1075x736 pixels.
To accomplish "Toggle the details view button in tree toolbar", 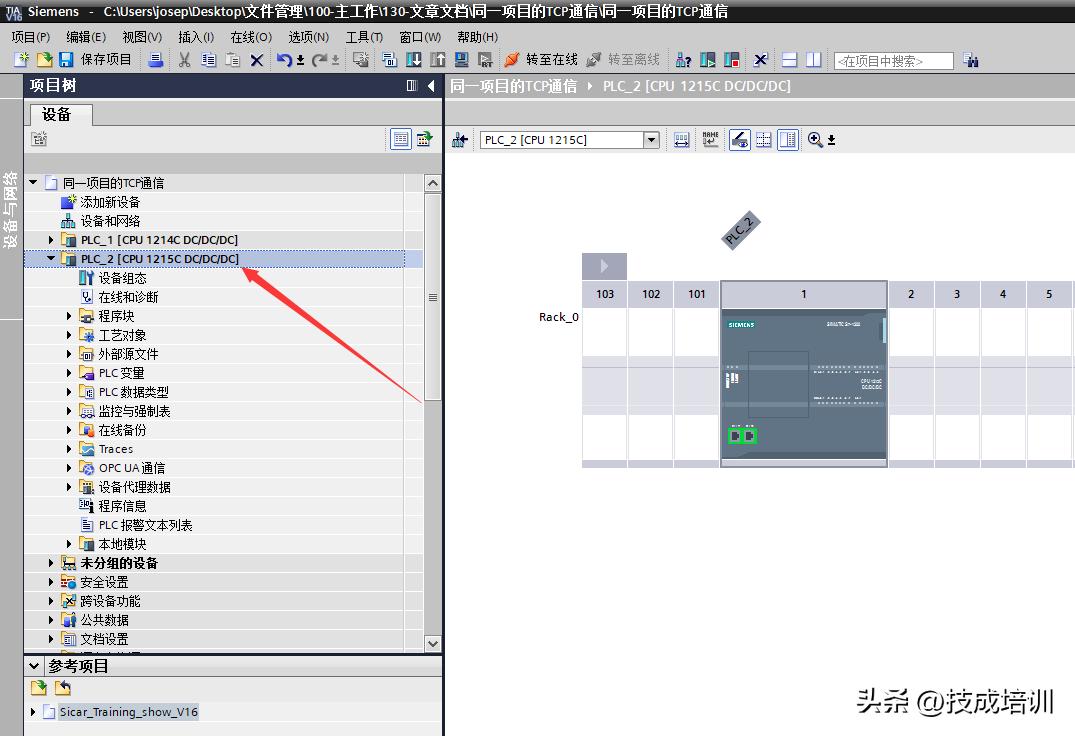I will 401,139.
